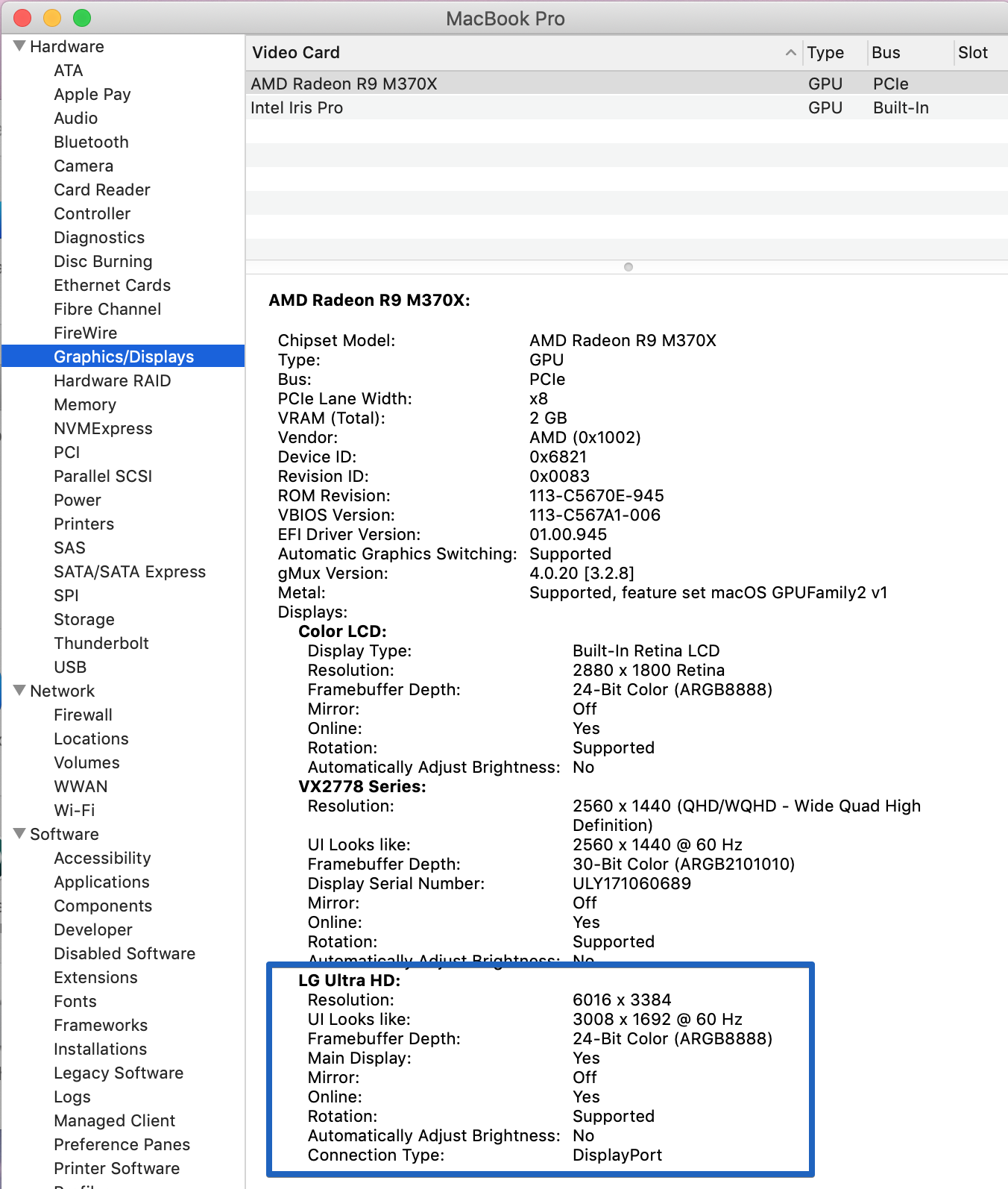Click the pane splitter handle dot

pyautogui.click(x=629, y=267)
